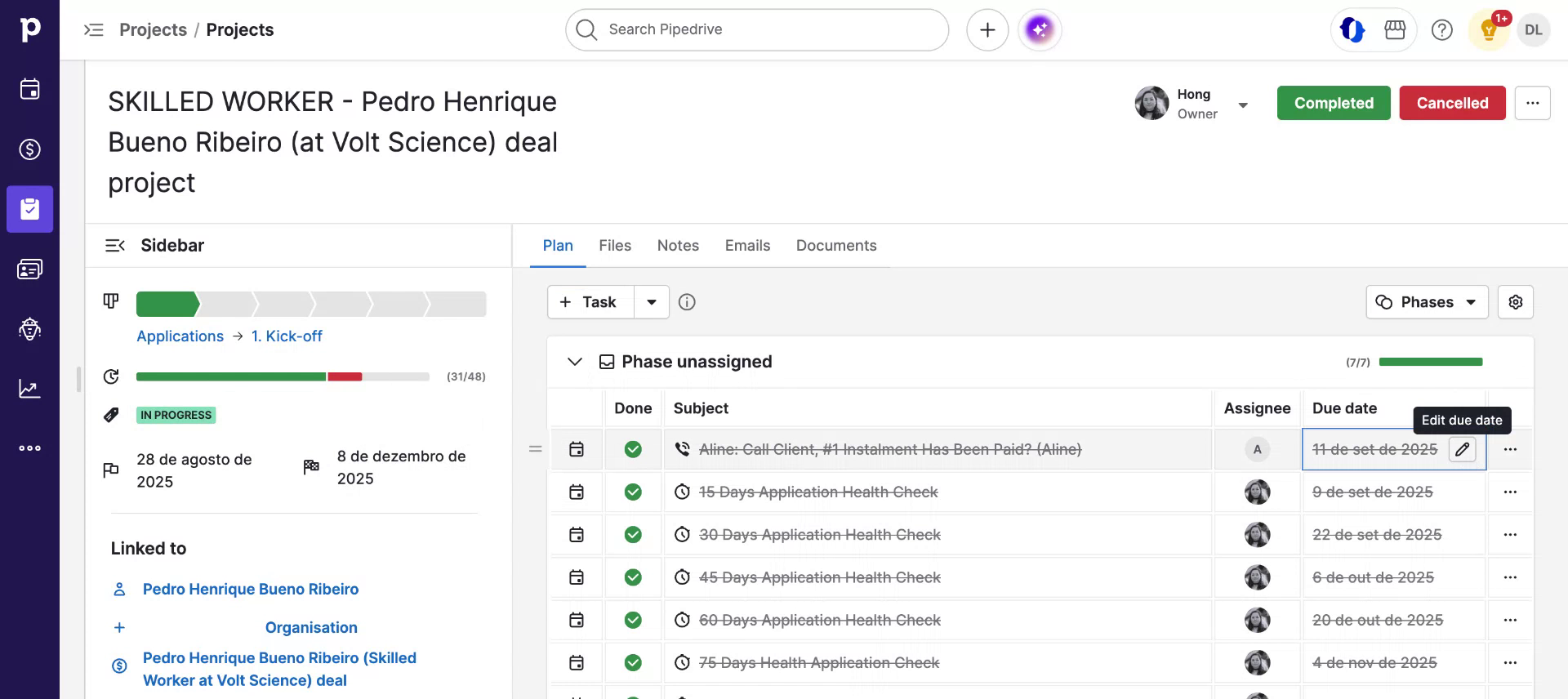Click calendar icon on 30 Days task row

(x=577, y=535)
